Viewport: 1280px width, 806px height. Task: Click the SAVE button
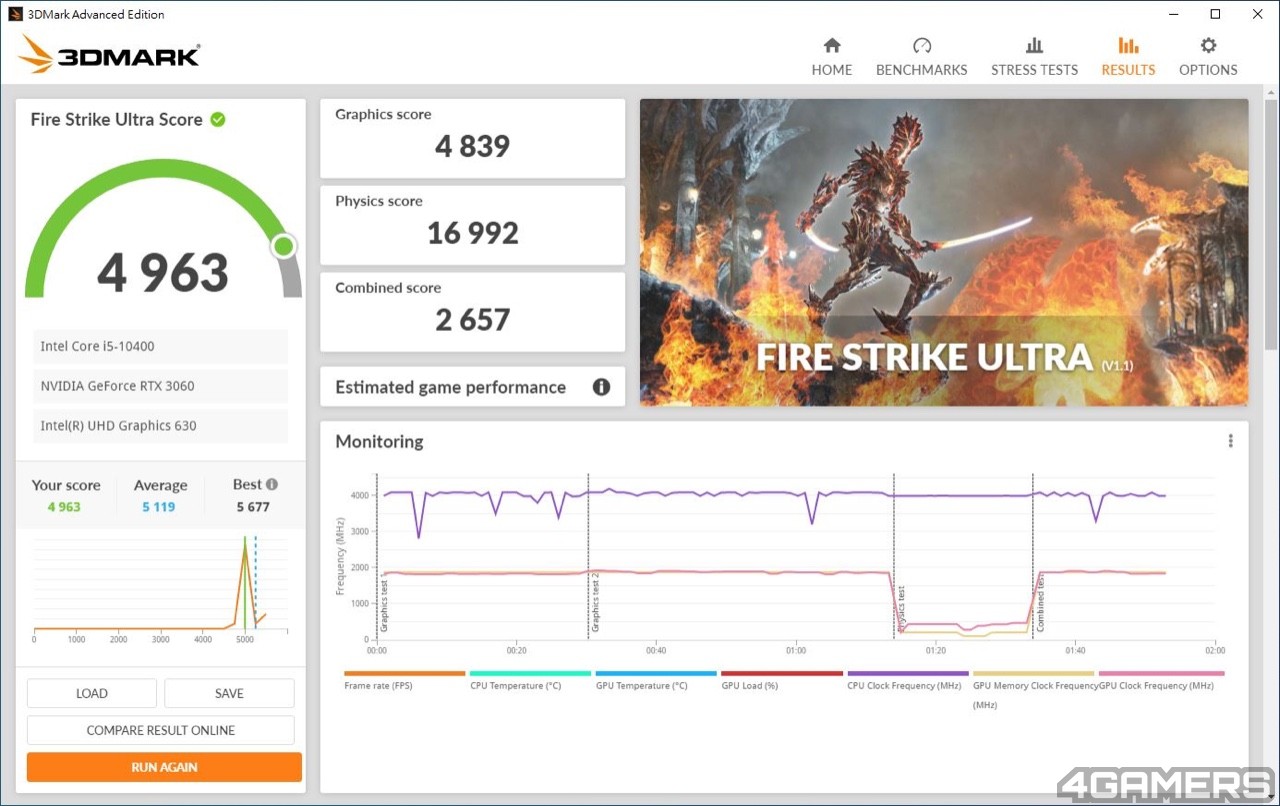[x=229, y=693]
